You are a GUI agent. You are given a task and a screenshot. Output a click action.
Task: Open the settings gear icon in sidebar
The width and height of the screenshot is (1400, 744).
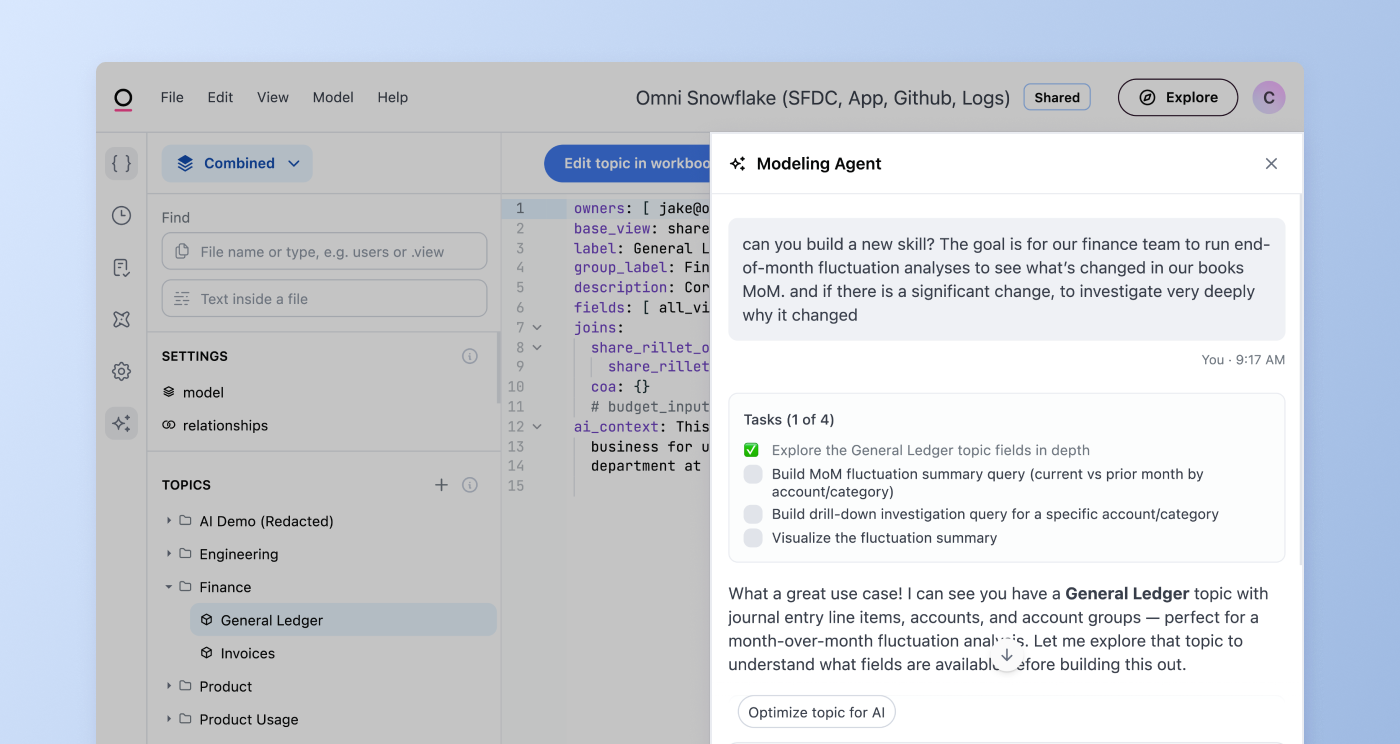click(121, 371)
